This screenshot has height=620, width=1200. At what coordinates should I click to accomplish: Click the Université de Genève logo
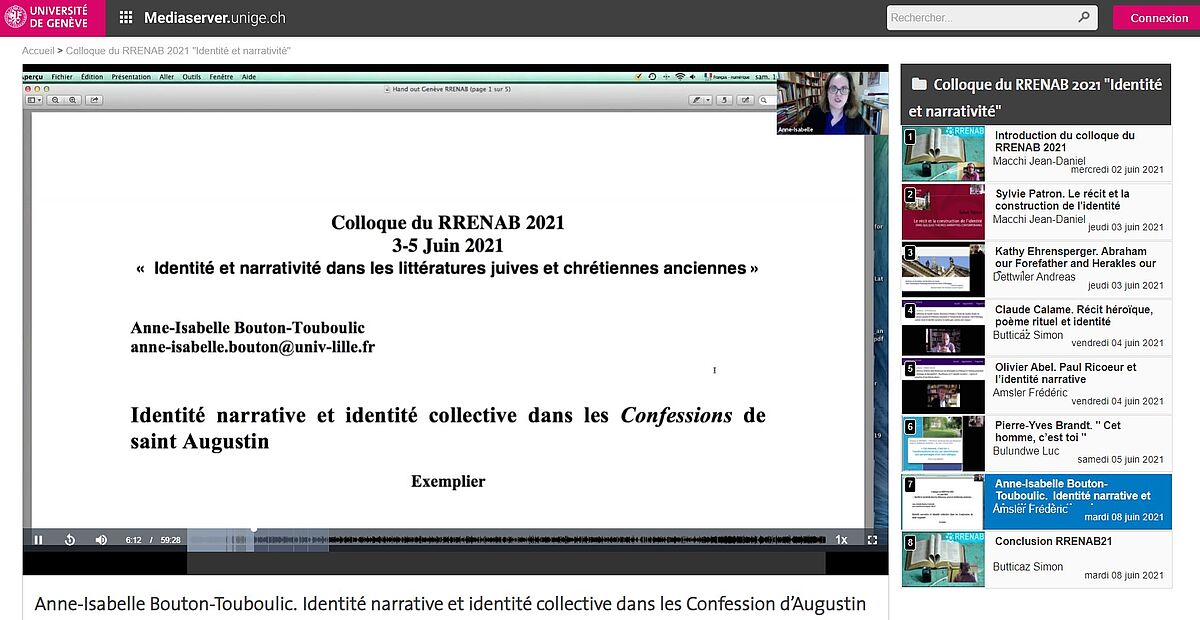coord(50,16)
